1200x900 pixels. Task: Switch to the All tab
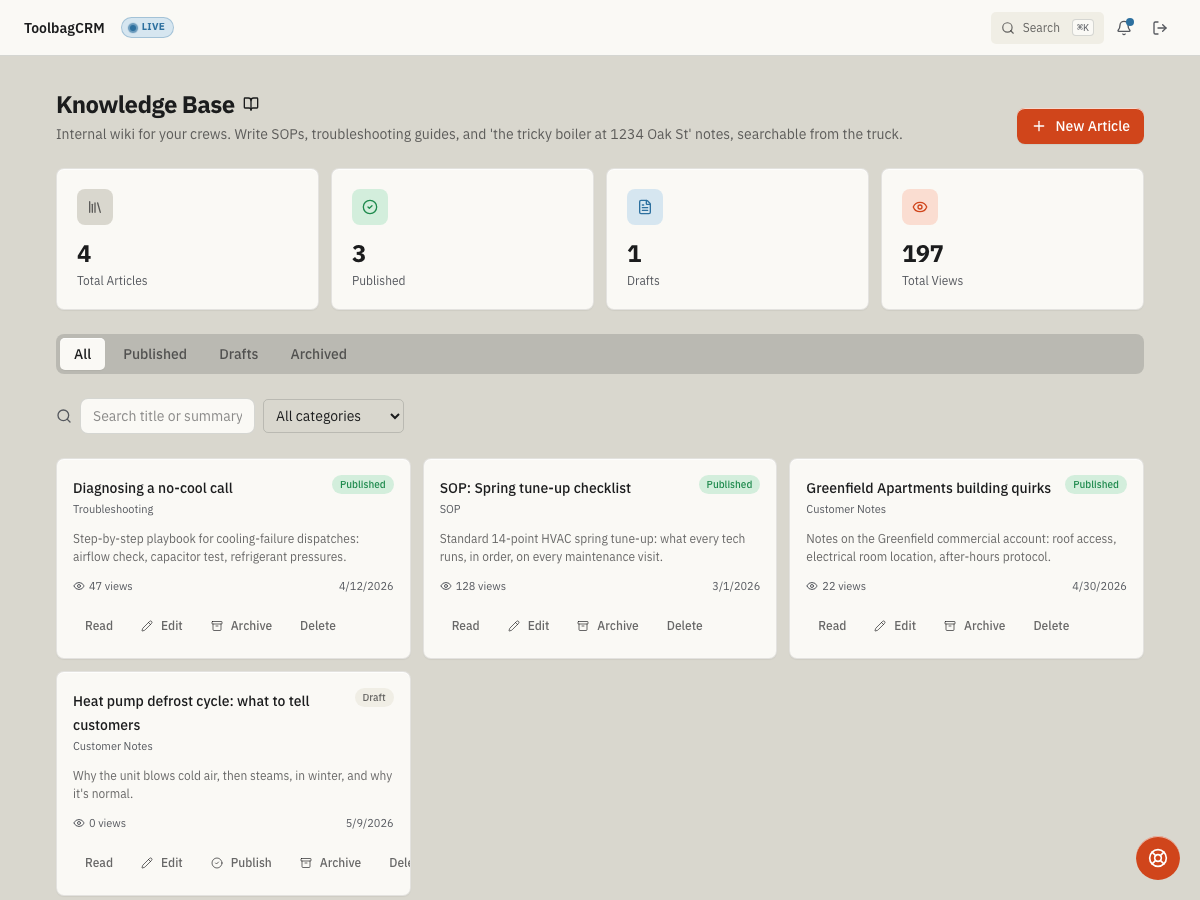[x=82, y=354]
